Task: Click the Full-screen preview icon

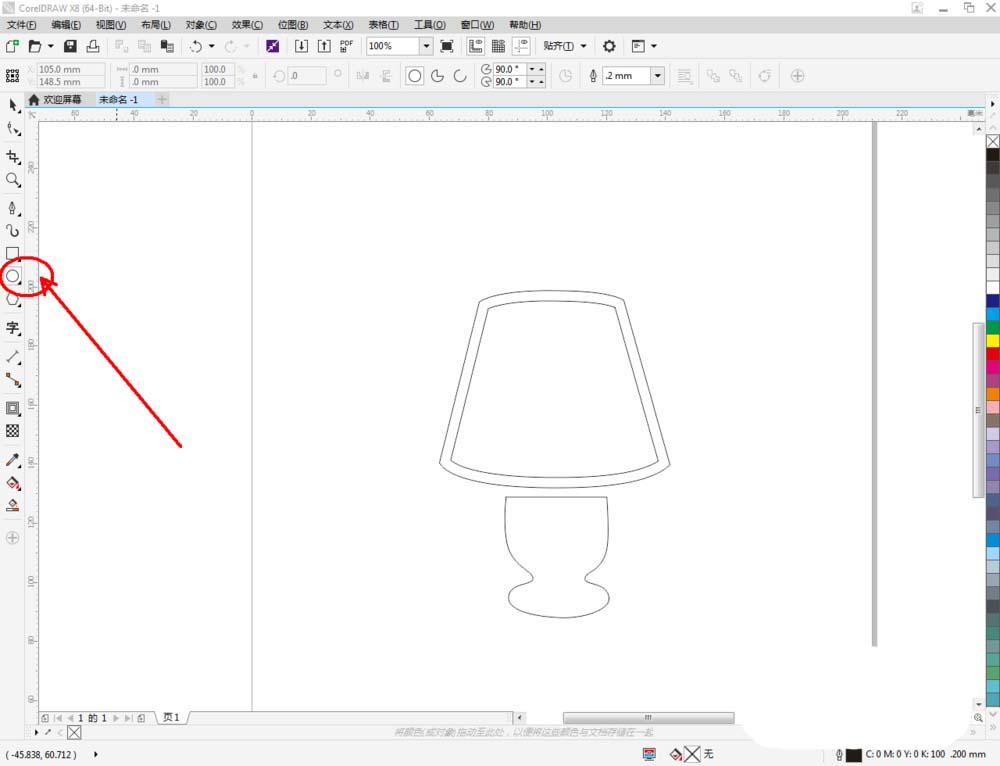Action: 447,46
